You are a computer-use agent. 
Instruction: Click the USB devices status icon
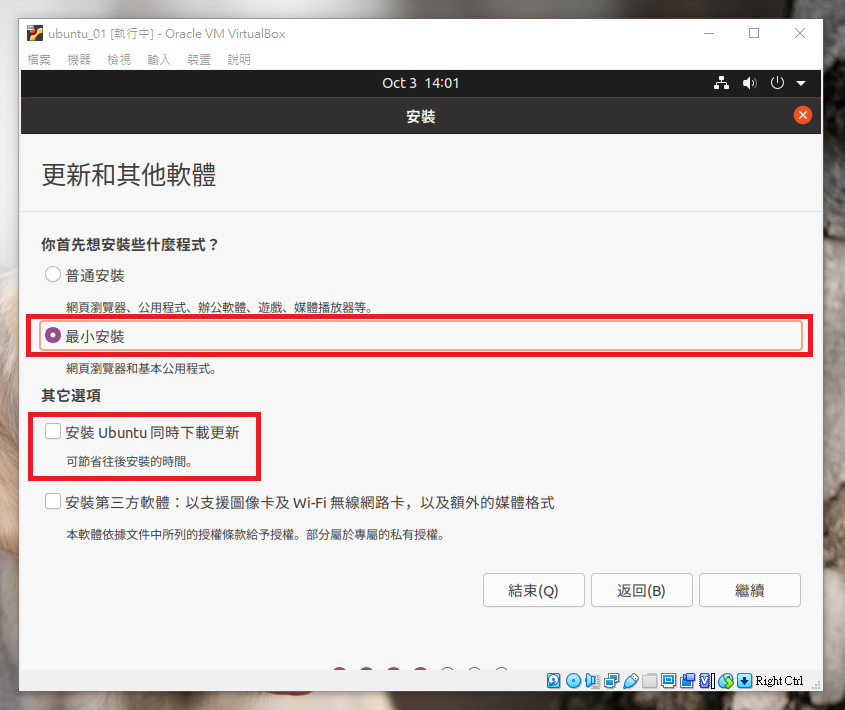(x=631, y=681)
